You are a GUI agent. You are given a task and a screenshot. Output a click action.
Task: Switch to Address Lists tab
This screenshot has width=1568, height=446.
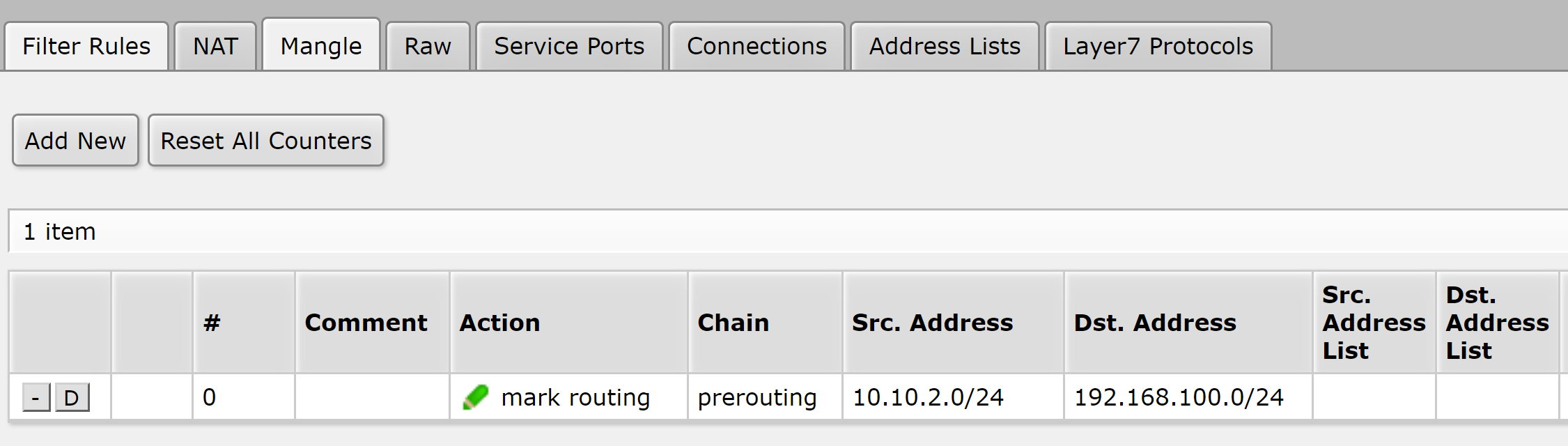pyautogui.click(x=945, y=47)
